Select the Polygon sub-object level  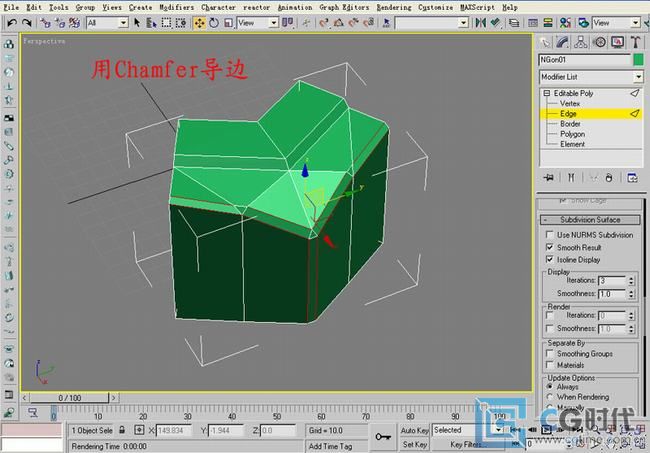pos(572,134)
